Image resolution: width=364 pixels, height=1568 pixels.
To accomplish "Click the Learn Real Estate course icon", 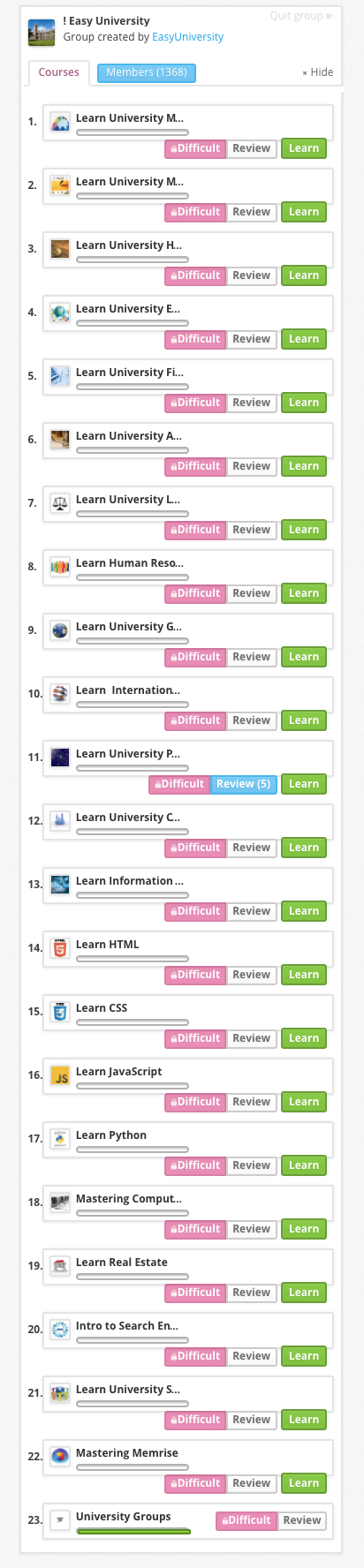I will point(60,1266).
